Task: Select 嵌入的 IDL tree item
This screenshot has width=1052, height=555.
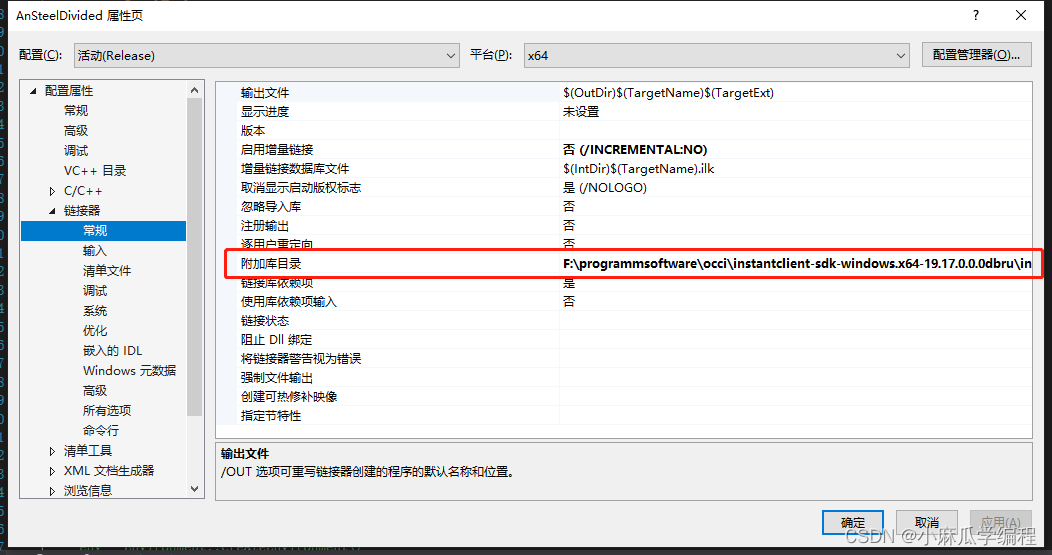Action: coord(112,350)
